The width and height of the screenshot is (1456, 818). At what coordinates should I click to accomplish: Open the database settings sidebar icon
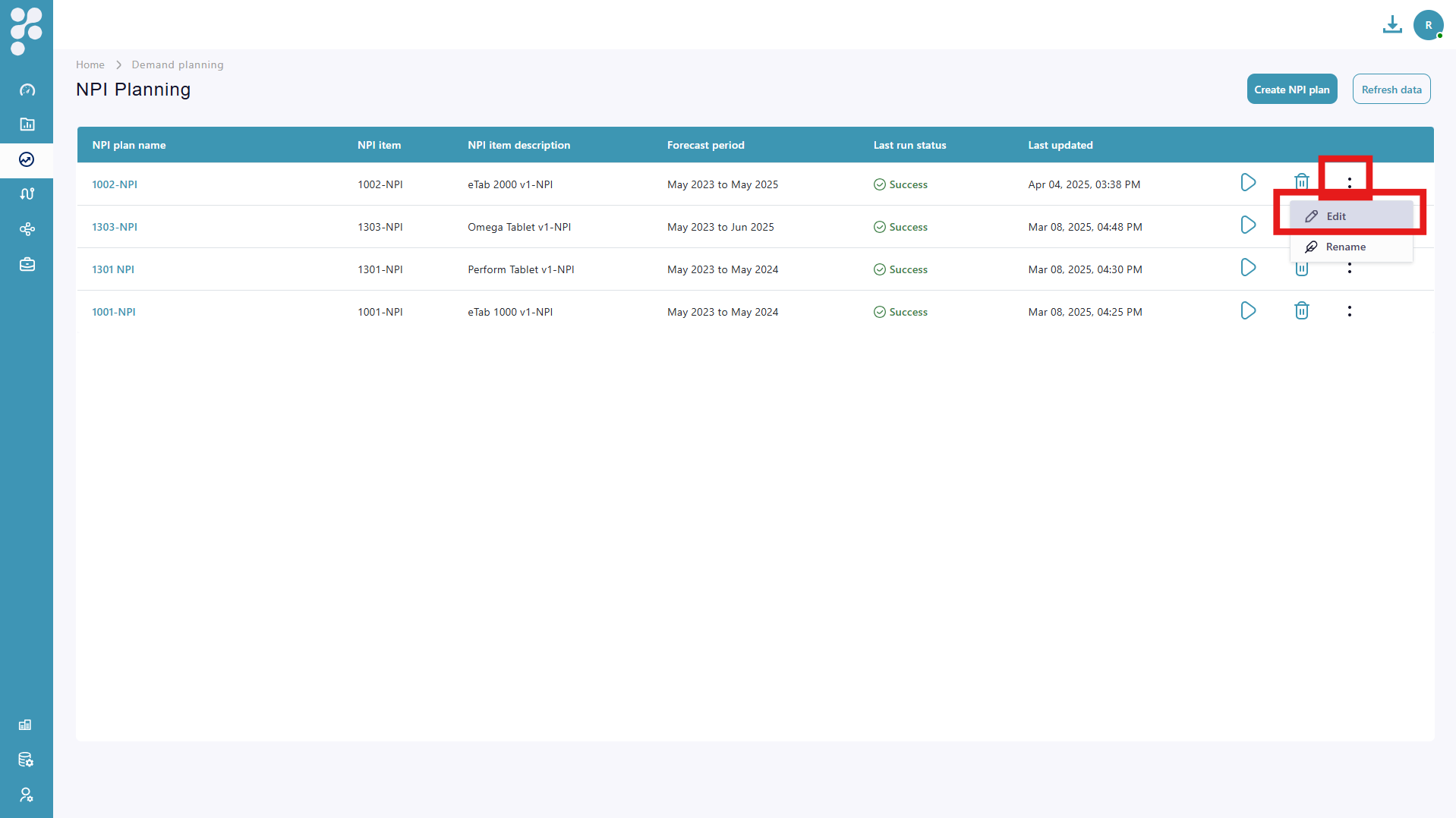tap(26, 760)
